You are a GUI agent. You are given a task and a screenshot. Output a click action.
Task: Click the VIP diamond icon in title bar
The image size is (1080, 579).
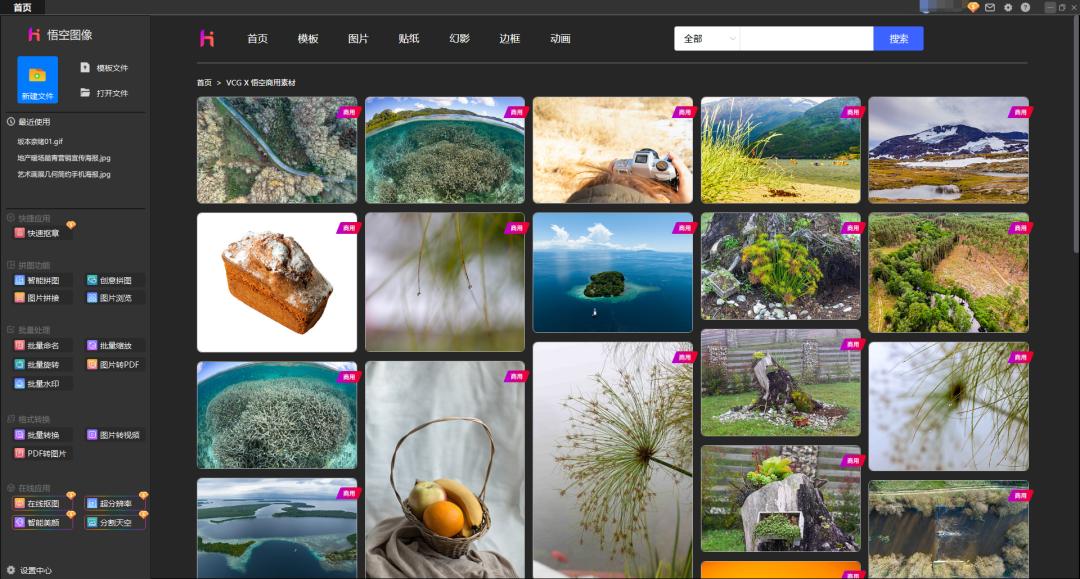coord(973,7)
